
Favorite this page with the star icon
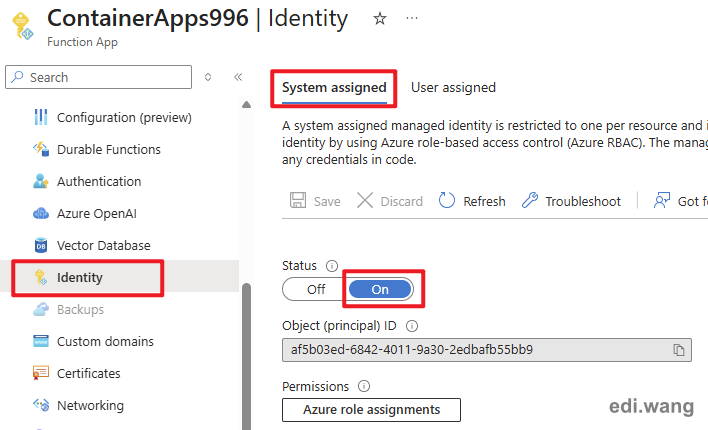379,19
